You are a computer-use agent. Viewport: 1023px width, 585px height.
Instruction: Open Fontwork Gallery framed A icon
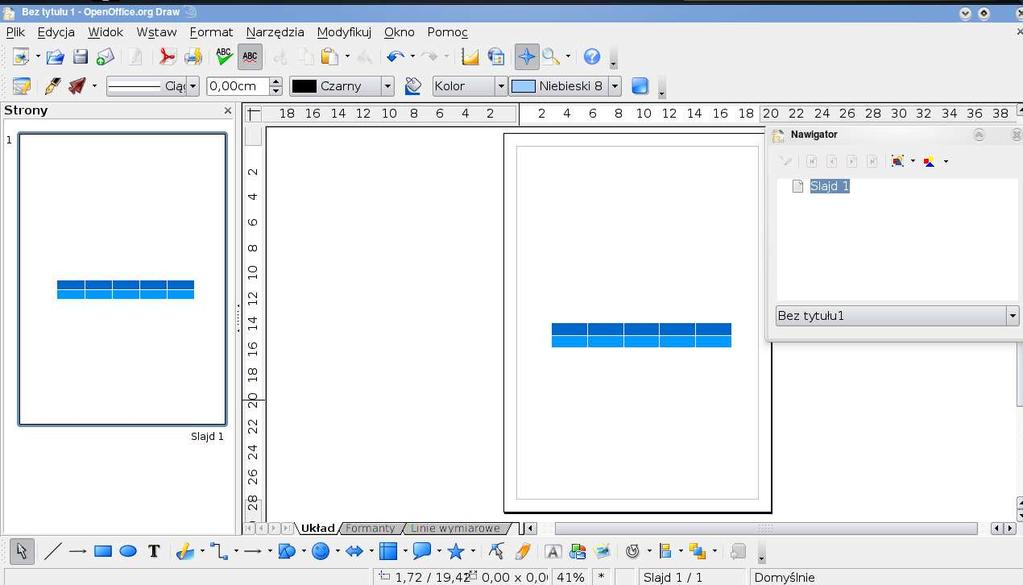553,552
